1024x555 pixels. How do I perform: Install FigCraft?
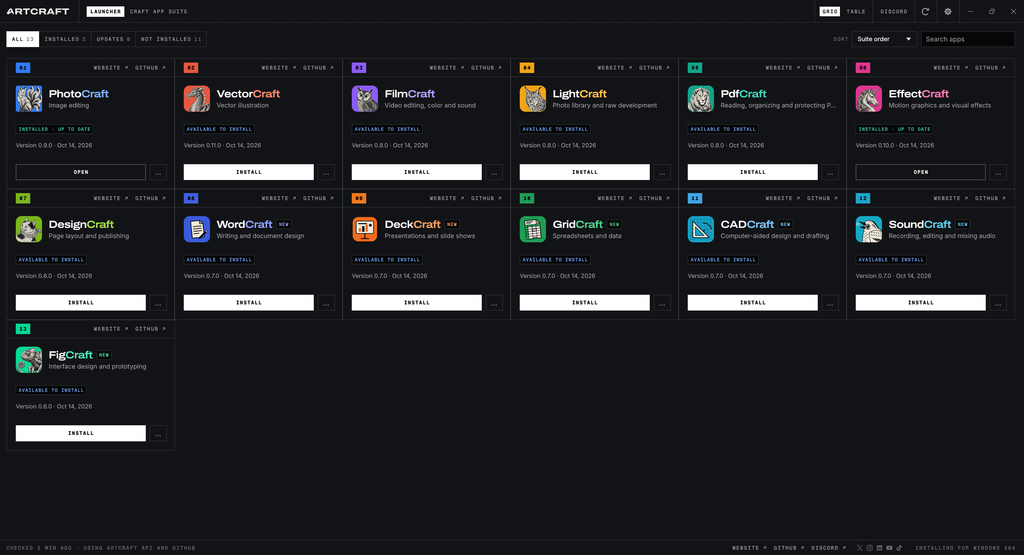click(x=81, y=434)
